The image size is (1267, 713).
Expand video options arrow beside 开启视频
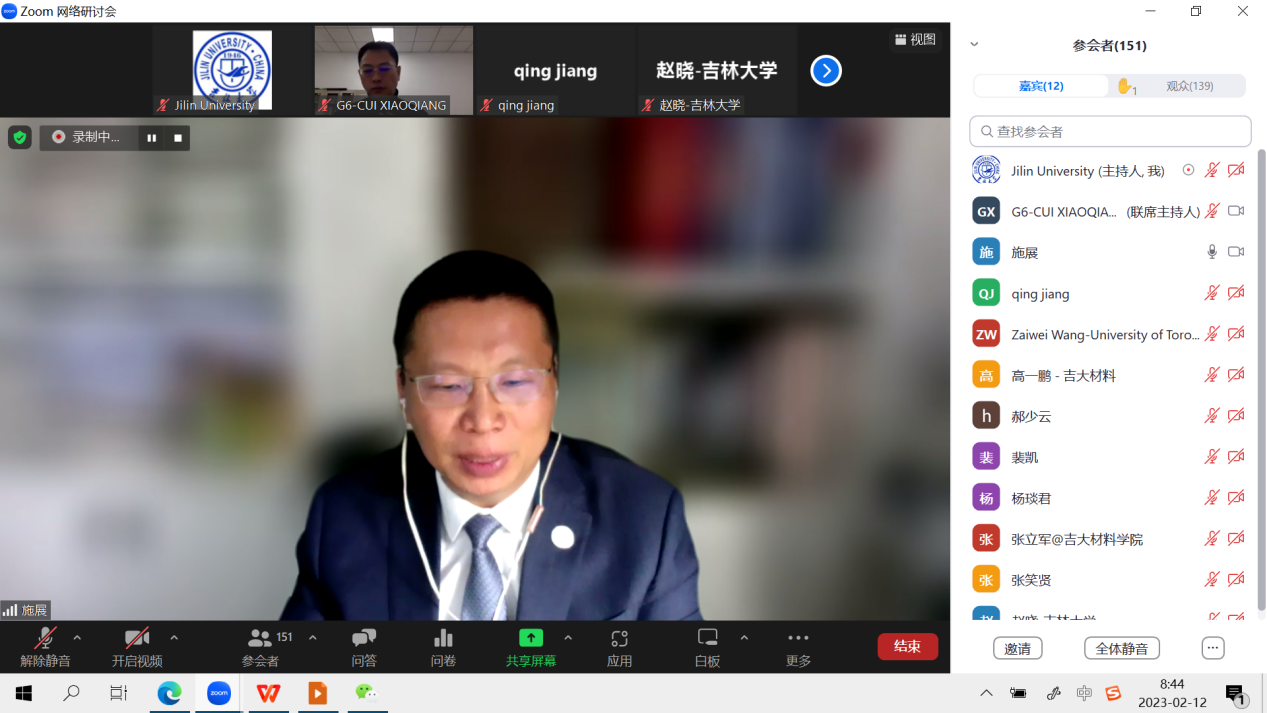(x=174, y=638)
